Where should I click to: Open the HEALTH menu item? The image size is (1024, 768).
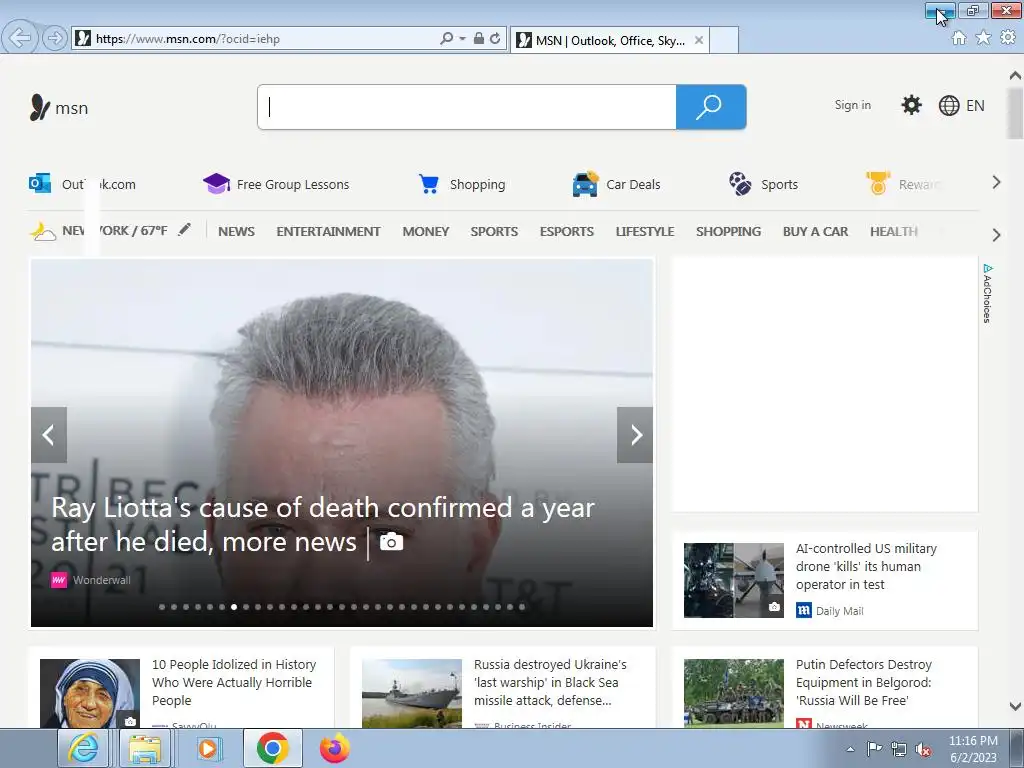[894, 231]
